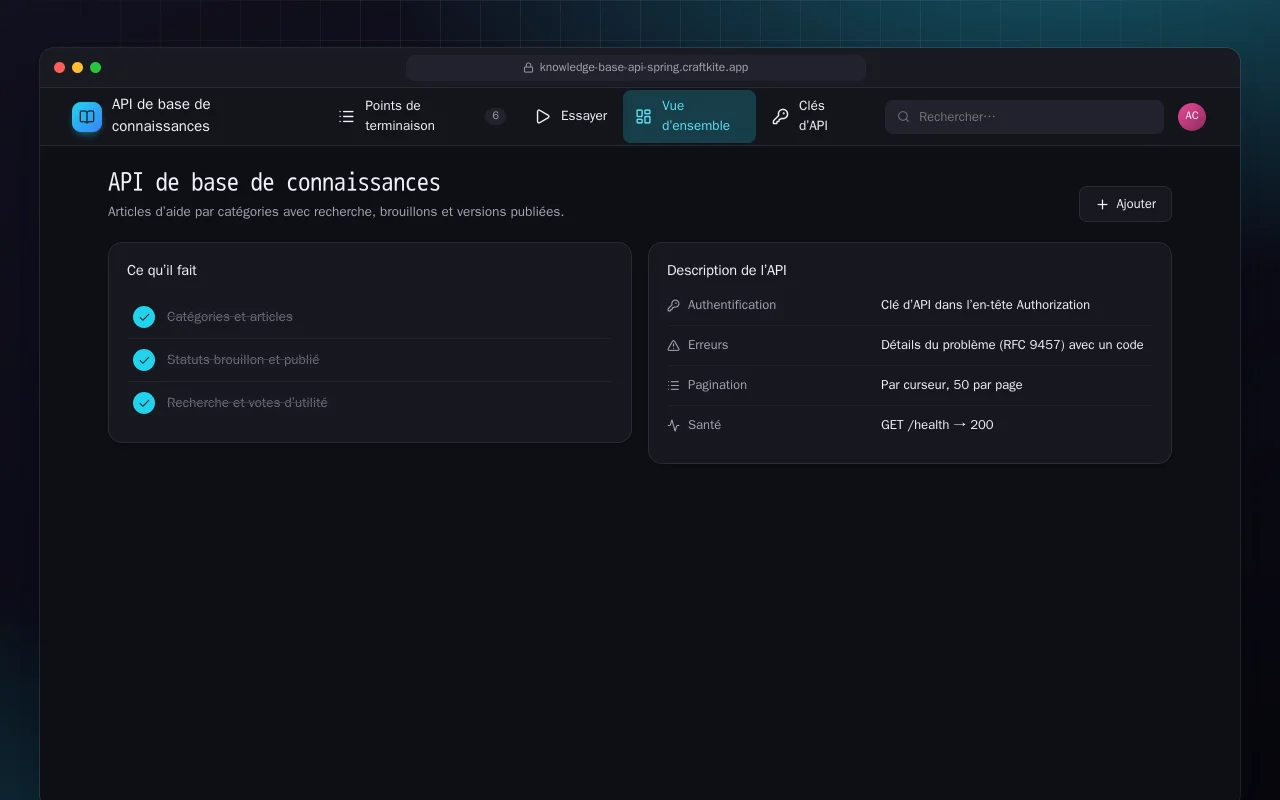
Task: Open the Points de terminaison tab
Action: point(422,117)
